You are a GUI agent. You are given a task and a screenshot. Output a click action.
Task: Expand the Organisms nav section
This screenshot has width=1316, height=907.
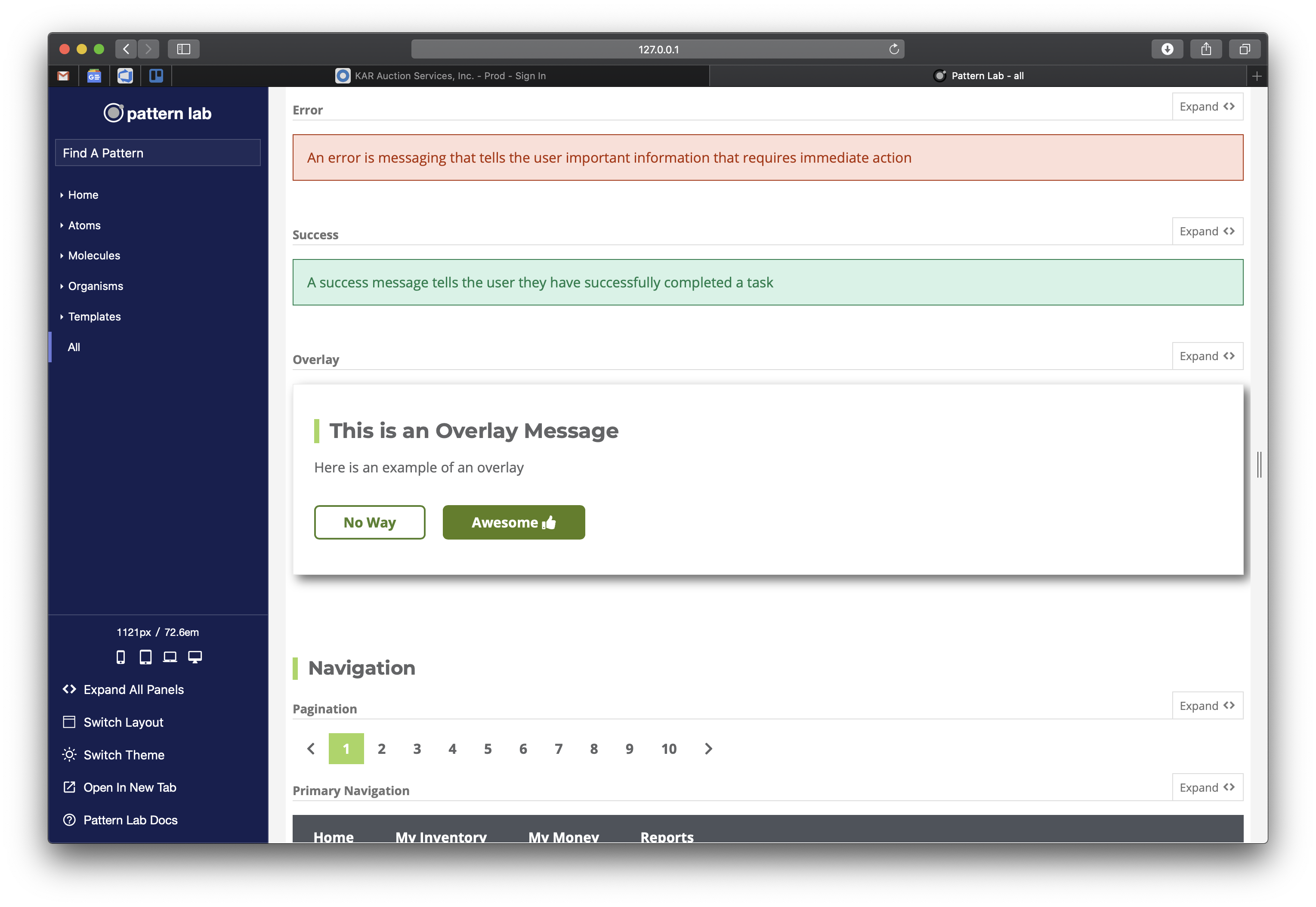[96, 286]
